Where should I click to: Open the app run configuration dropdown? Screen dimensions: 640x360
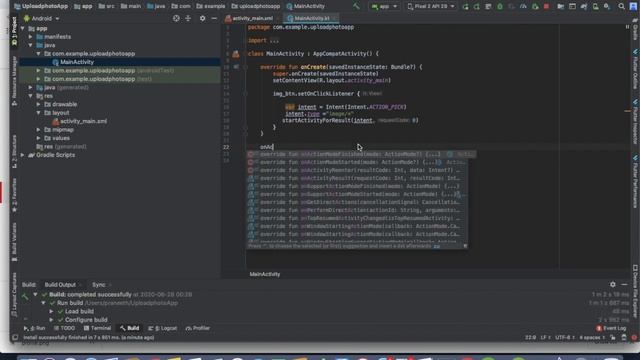click(x=384, y=7)
